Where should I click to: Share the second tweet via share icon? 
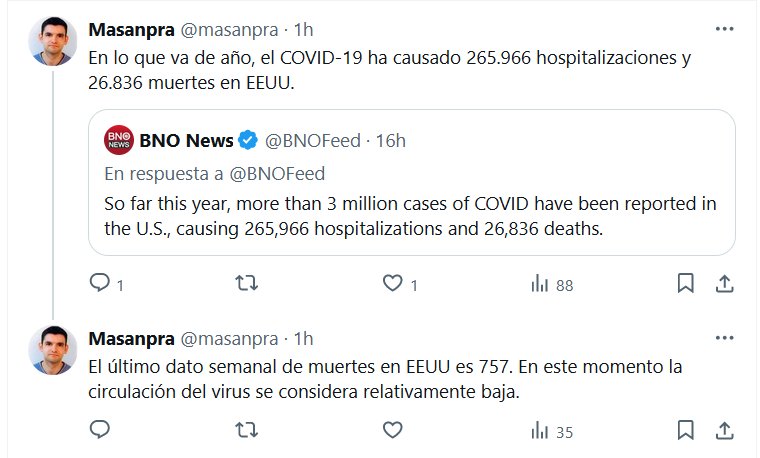pos(722,431)
